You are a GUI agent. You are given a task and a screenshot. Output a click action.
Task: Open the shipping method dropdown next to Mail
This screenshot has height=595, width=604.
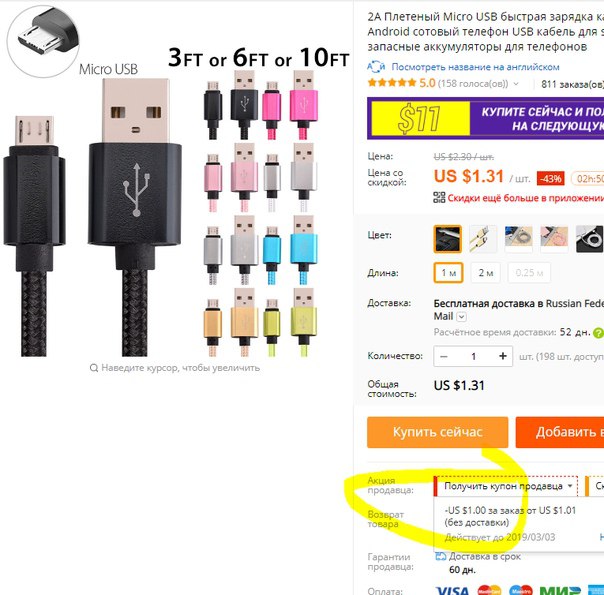461,317
